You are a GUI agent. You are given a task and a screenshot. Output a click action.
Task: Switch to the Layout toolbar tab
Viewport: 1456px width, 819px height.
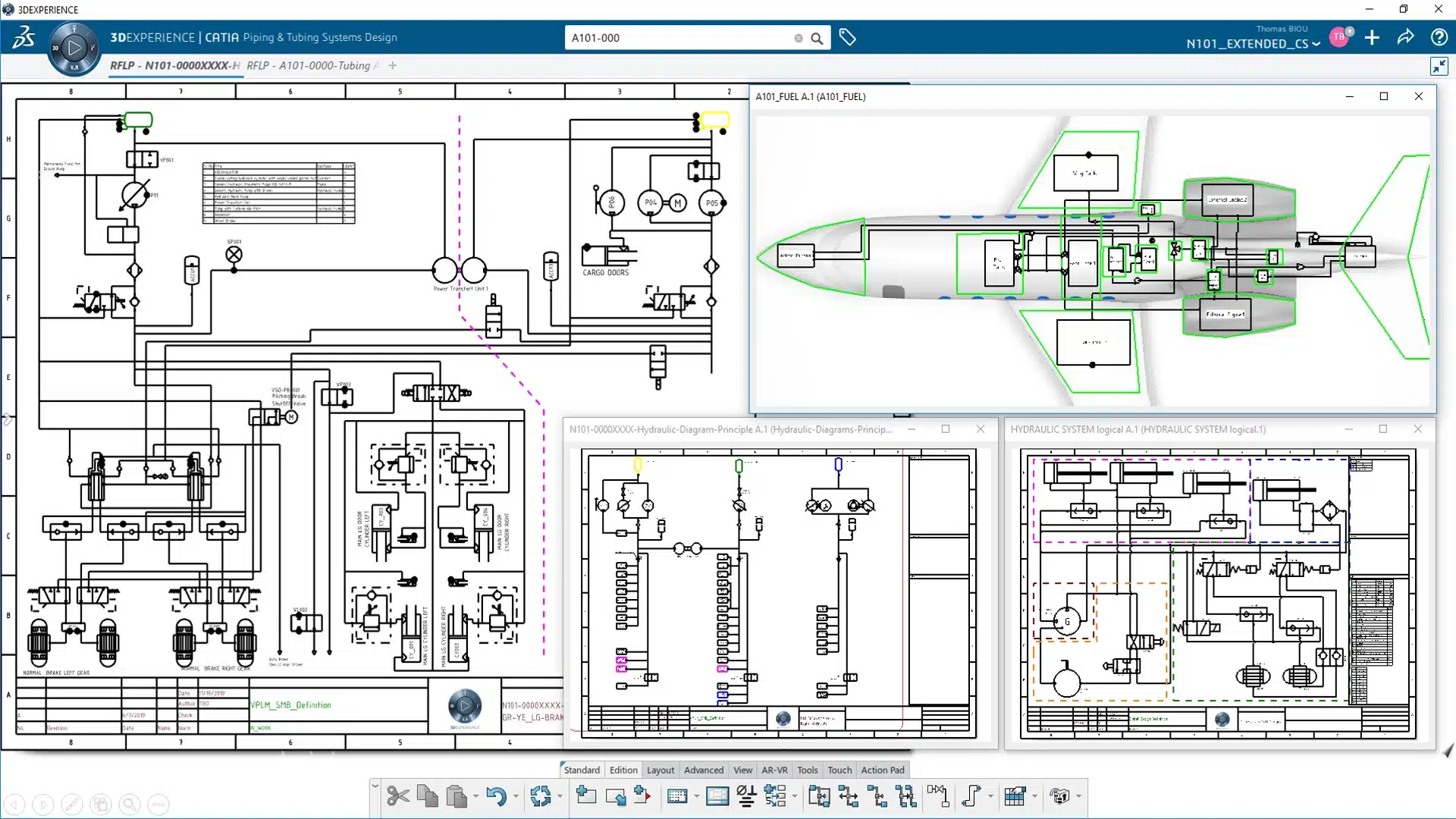point(660,770)
